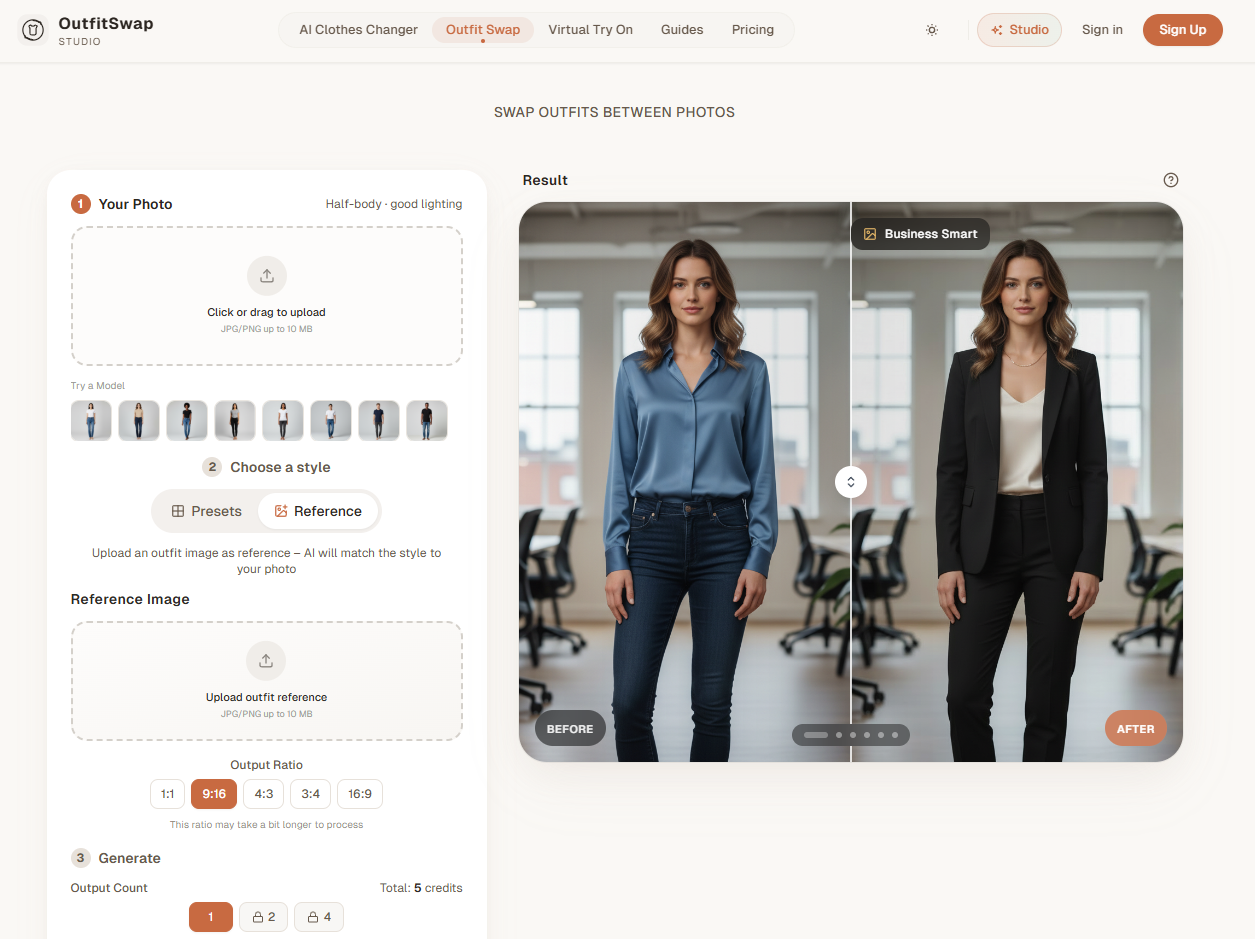Select the 4:3 output ratio

pos(264,794)
